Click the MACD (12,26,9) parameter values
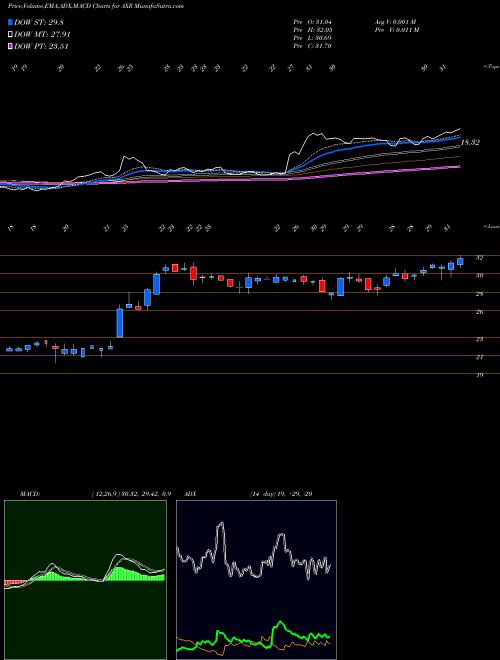The image size is (500, 660). [130, 494]
